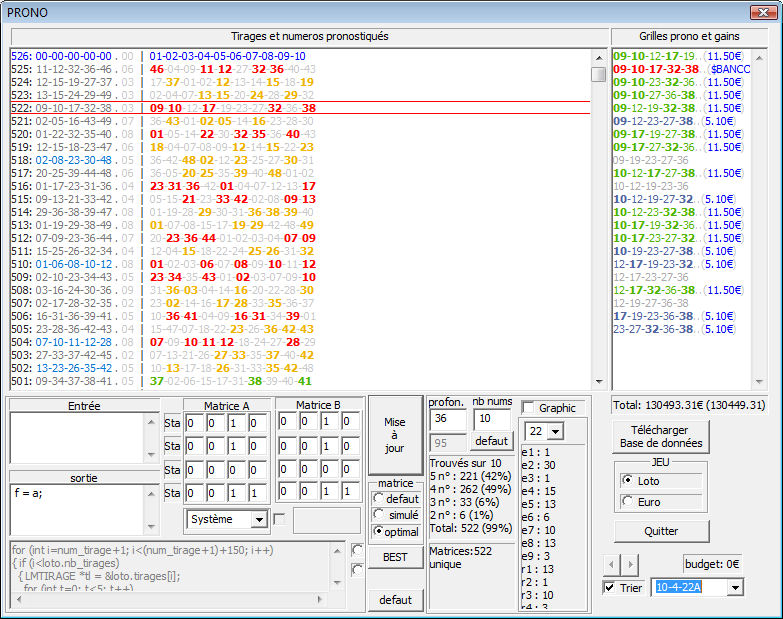Image resolution: width=783 pixels, height=619 pixels.
Task: Choose the simulé matrice option
Action: click(380, 514)
